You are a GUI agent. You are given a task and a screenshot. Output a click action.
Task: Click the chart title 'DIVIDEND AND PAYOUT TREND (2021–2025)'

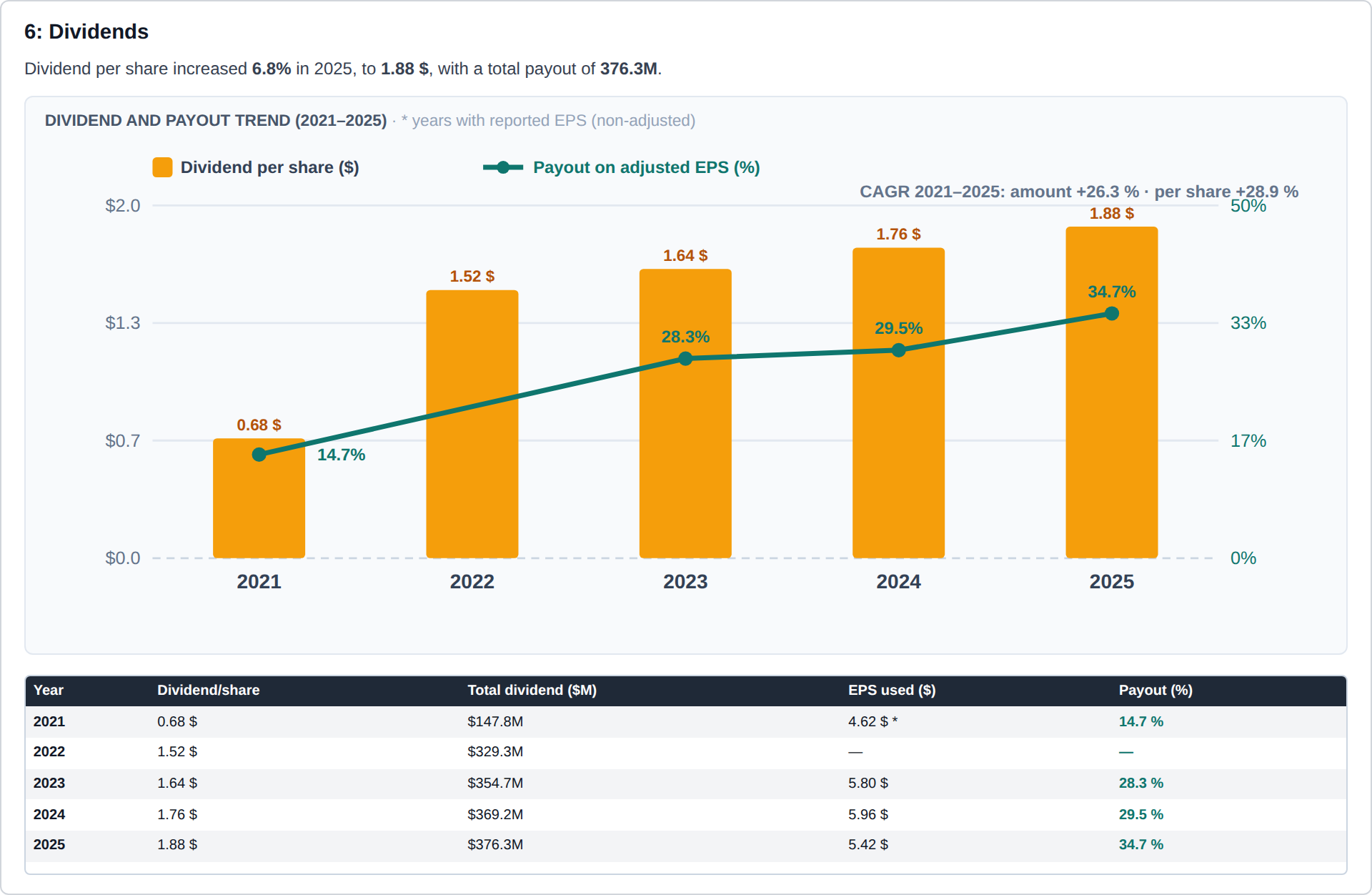tap(216, 120)
